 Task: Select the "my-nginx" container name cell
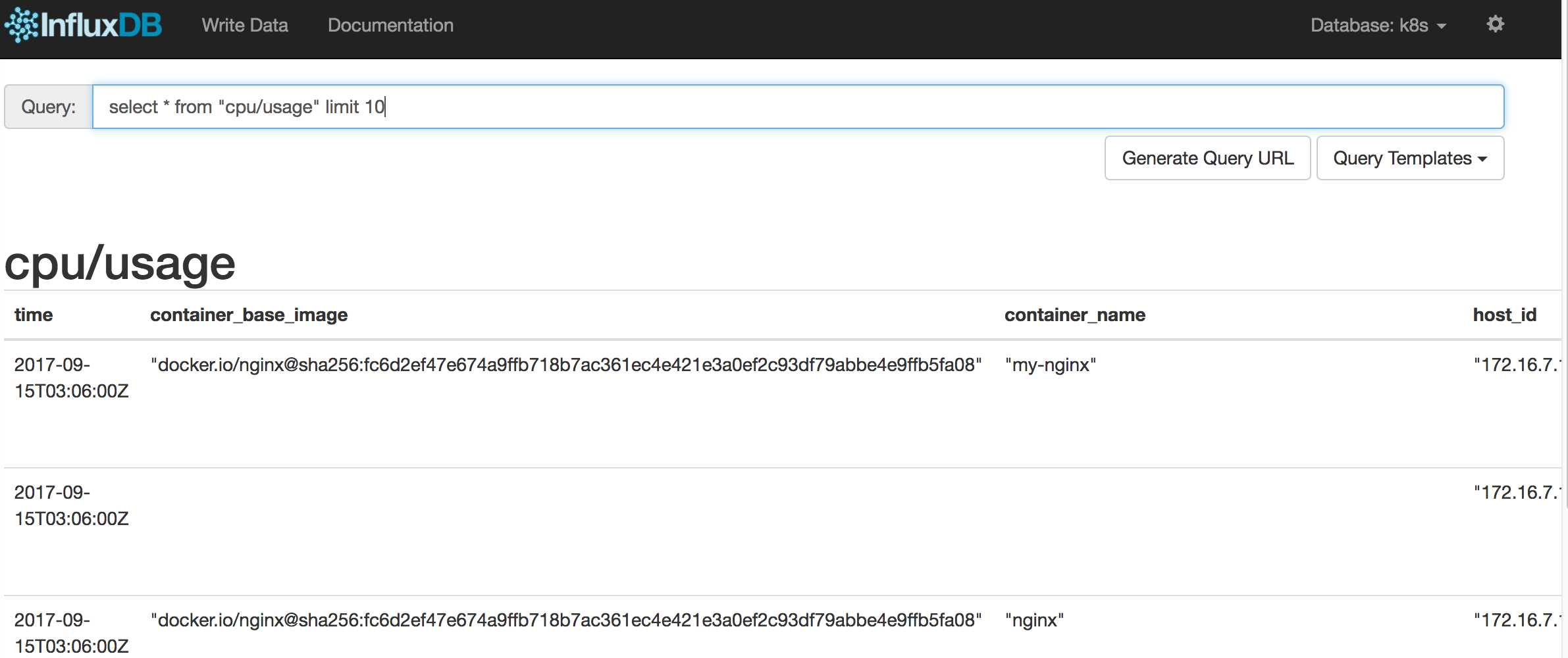coord(1051,365)
